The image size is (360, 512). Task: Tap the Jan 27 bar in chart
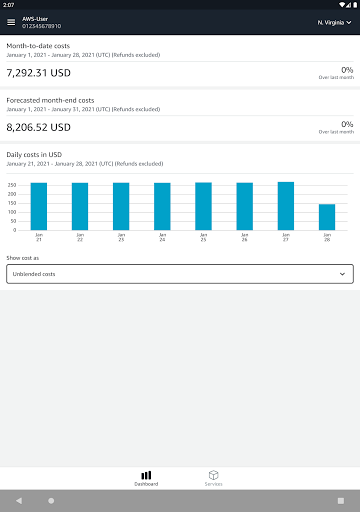[x=286, y=206]
